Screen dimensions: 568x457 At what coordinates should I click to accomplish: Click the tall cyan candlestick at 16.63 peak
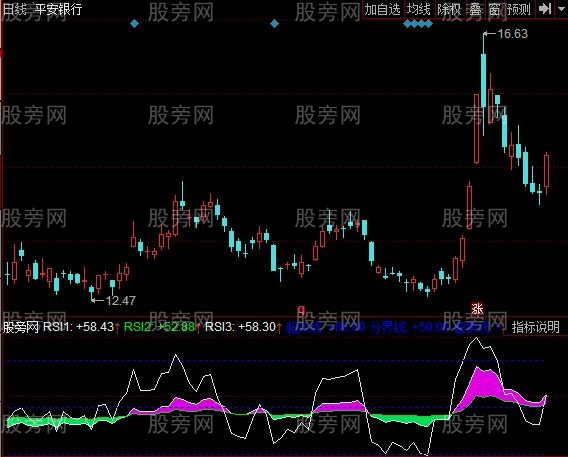pyautogui.click(x=484, y=80)
